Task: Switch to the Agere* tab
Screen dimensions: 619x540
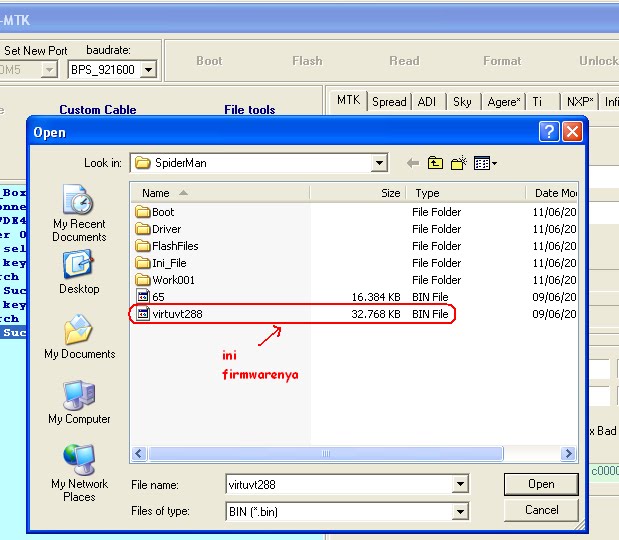Action: [x=504, y=102]
